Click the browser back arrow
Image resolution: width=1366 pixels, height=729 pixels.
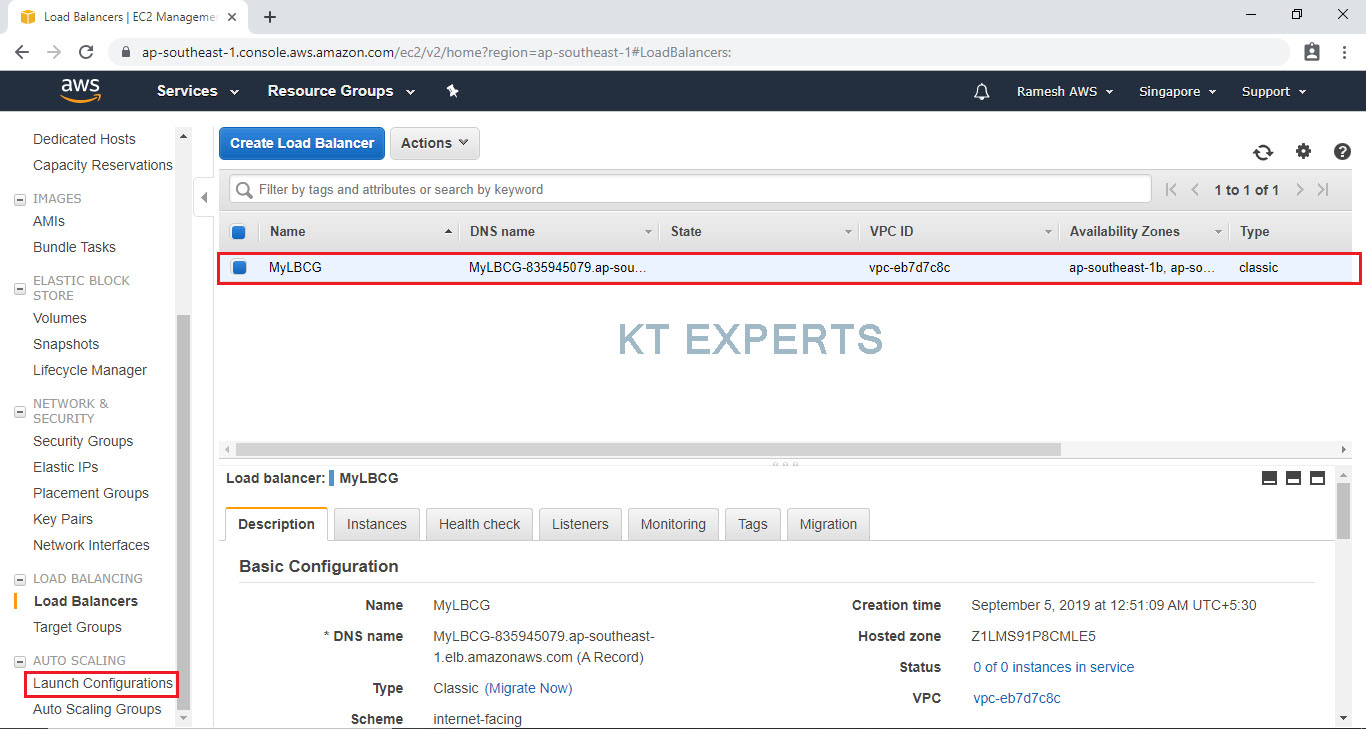coord(22,52)
